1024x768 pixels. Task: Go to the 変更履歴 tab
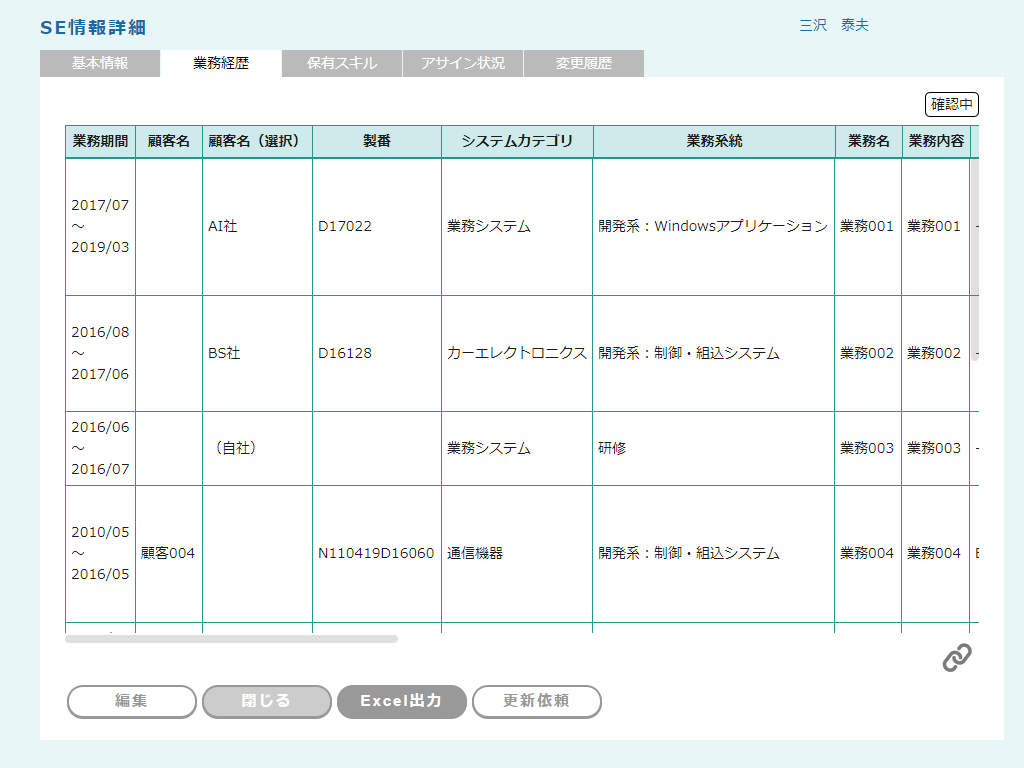pos(584,63)
